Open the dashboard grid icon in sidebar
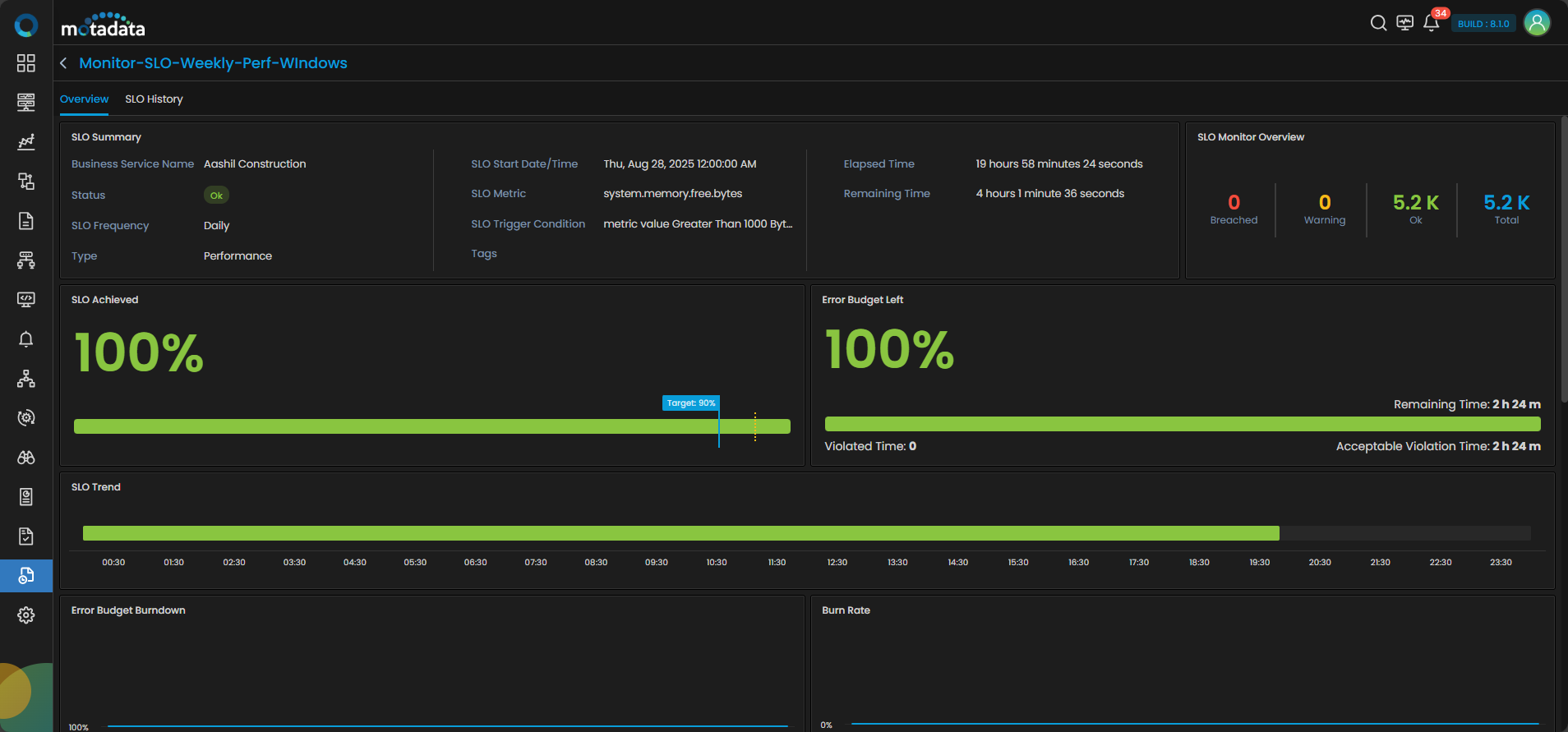This screenshot has width=1568, height=732. point(26,63)
